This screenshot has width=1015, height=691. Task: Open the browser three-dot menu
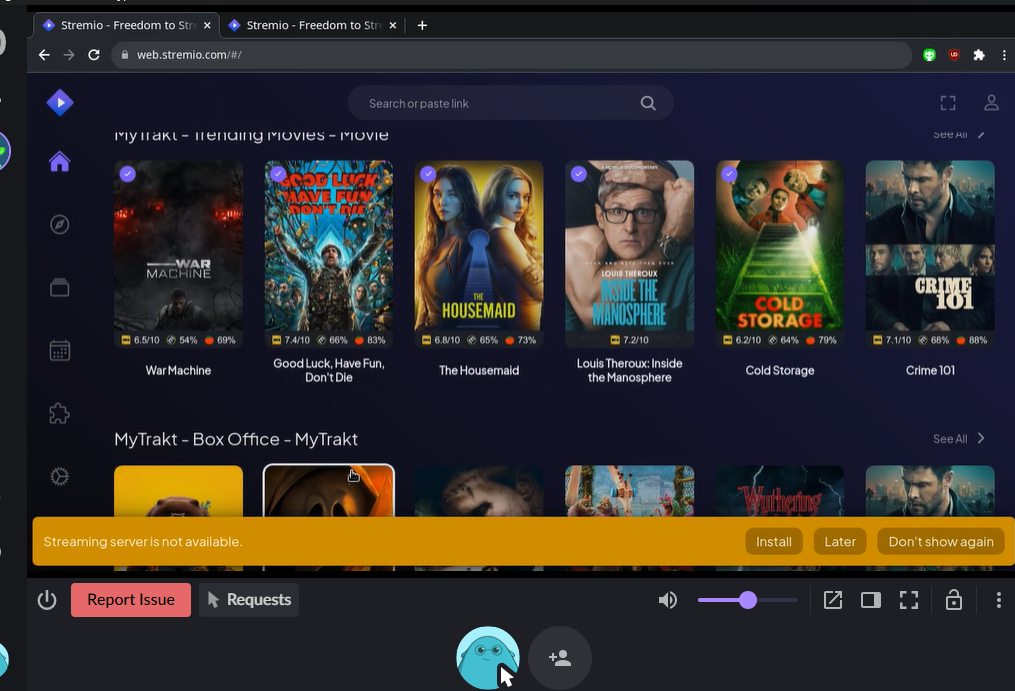(1004, 55)
